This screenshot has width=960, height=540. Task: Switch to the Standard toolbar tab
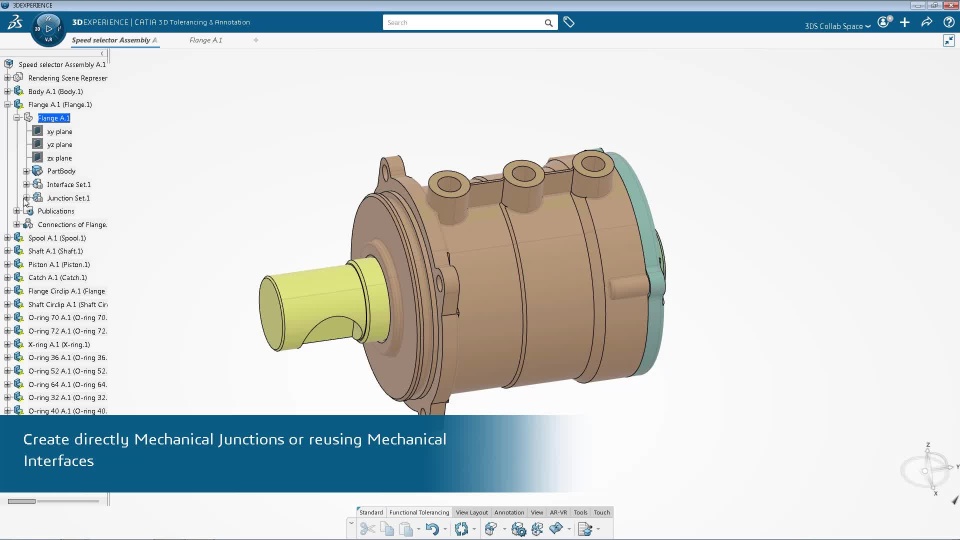(371, 512)
